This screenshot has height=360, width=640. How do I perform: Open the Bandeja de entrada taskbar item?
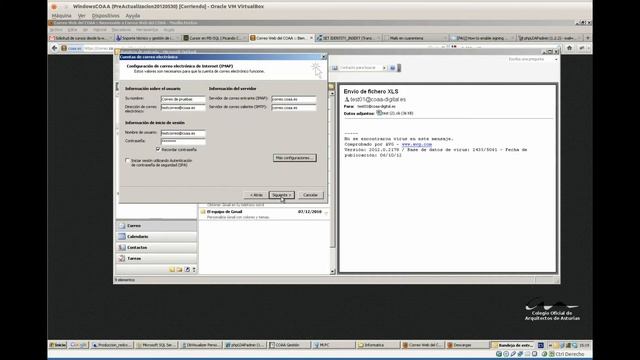pyautogui.click(x=512, y=345)
